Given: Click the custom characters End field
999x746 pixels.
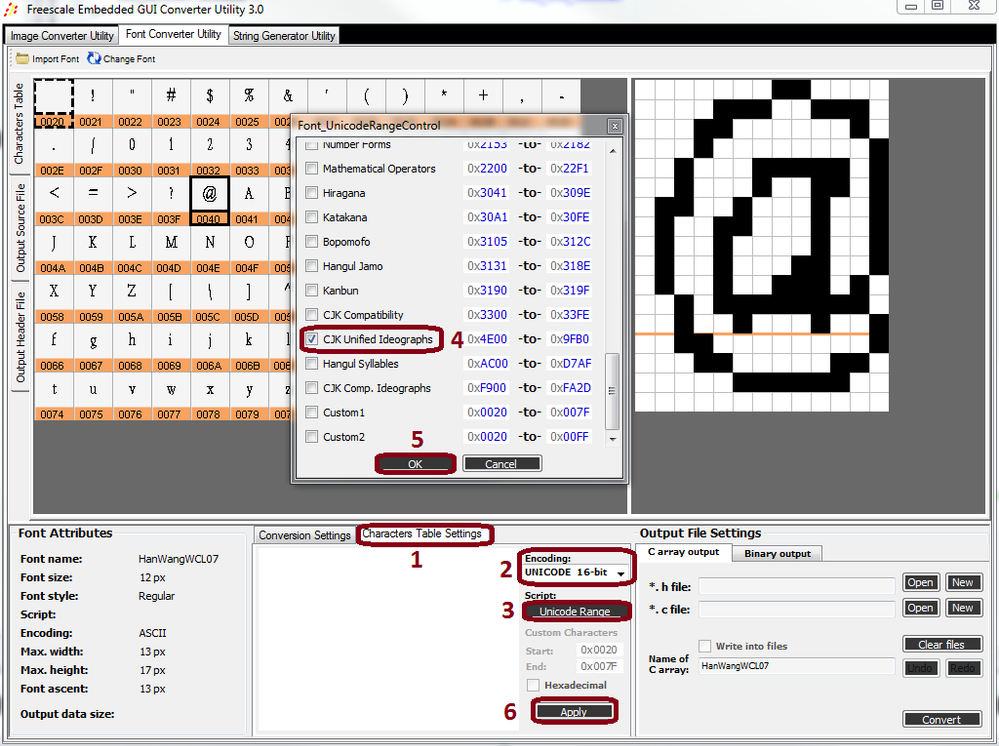Looking at the screenshot, I should point(599,666).
